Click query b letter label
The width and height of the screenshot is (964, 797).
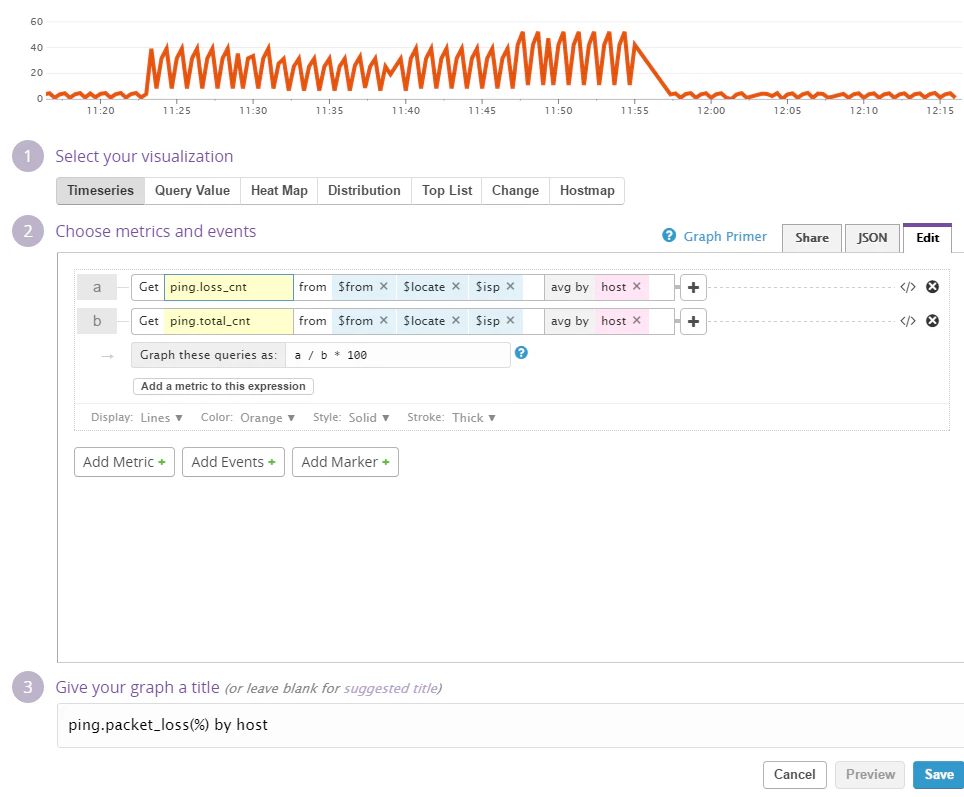(97, 321)
